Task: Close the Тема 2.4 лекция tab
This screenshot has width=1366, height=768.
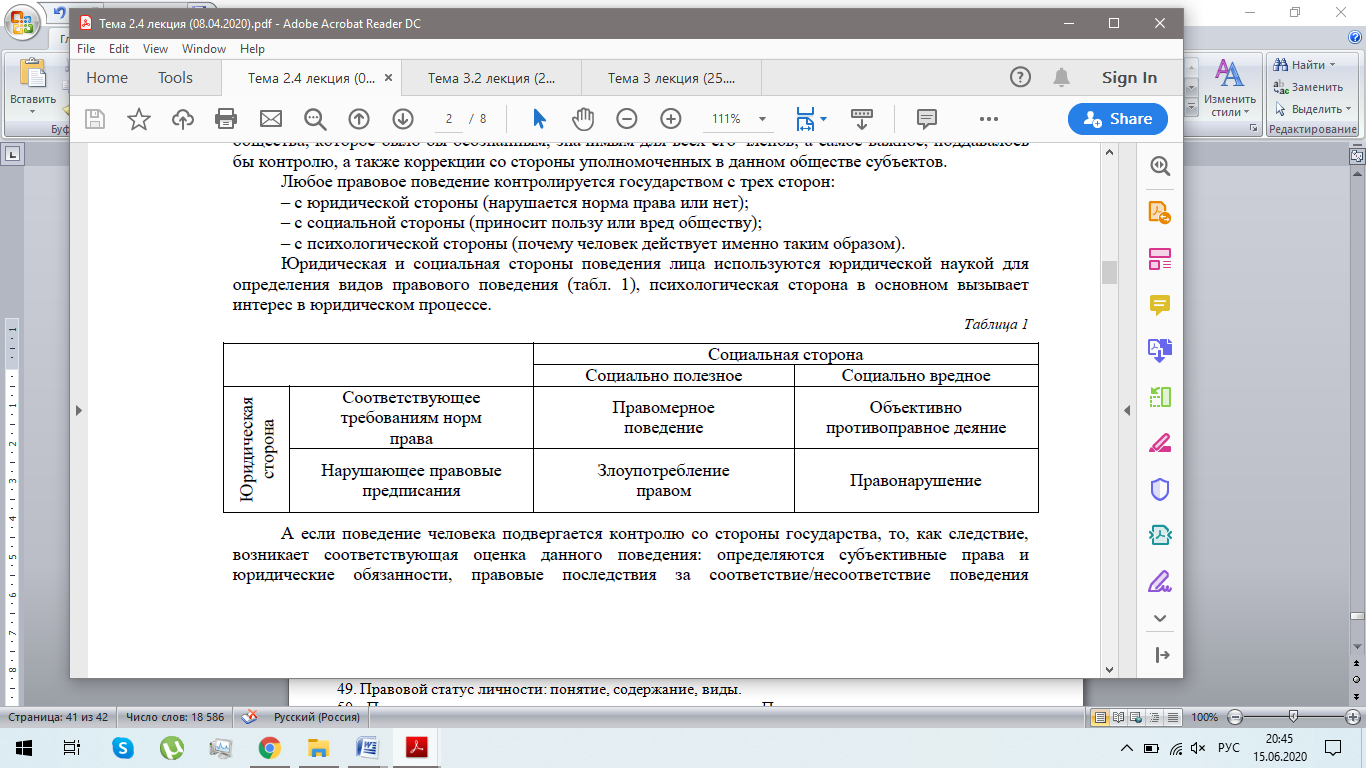Action: (x=389, y=78)
